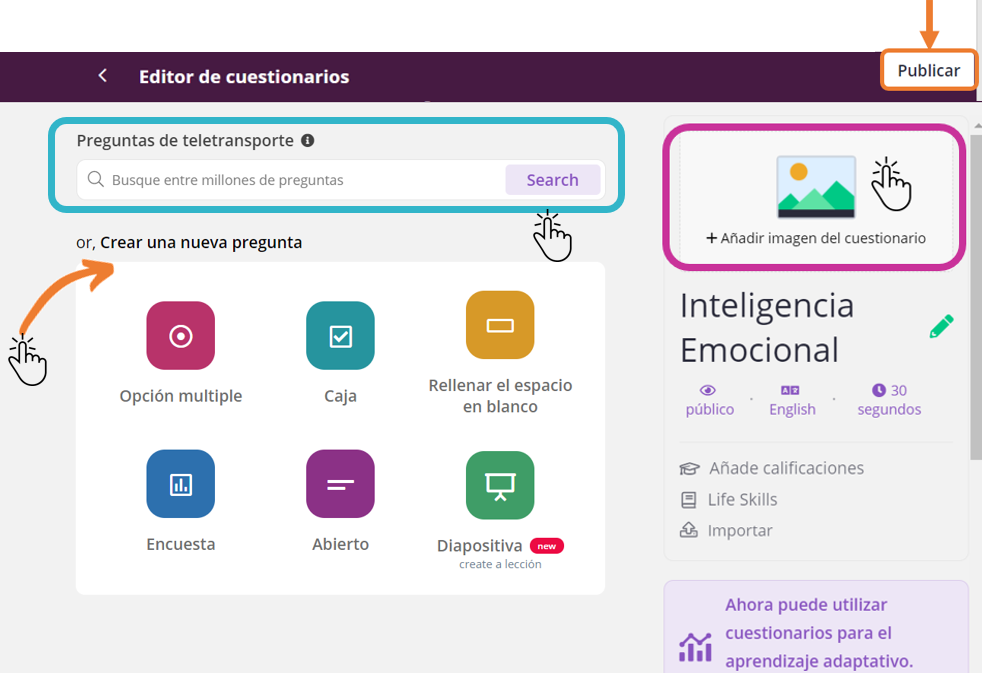Choose the Caja checkbox question type
982x673 pixels.
(340, 336)
